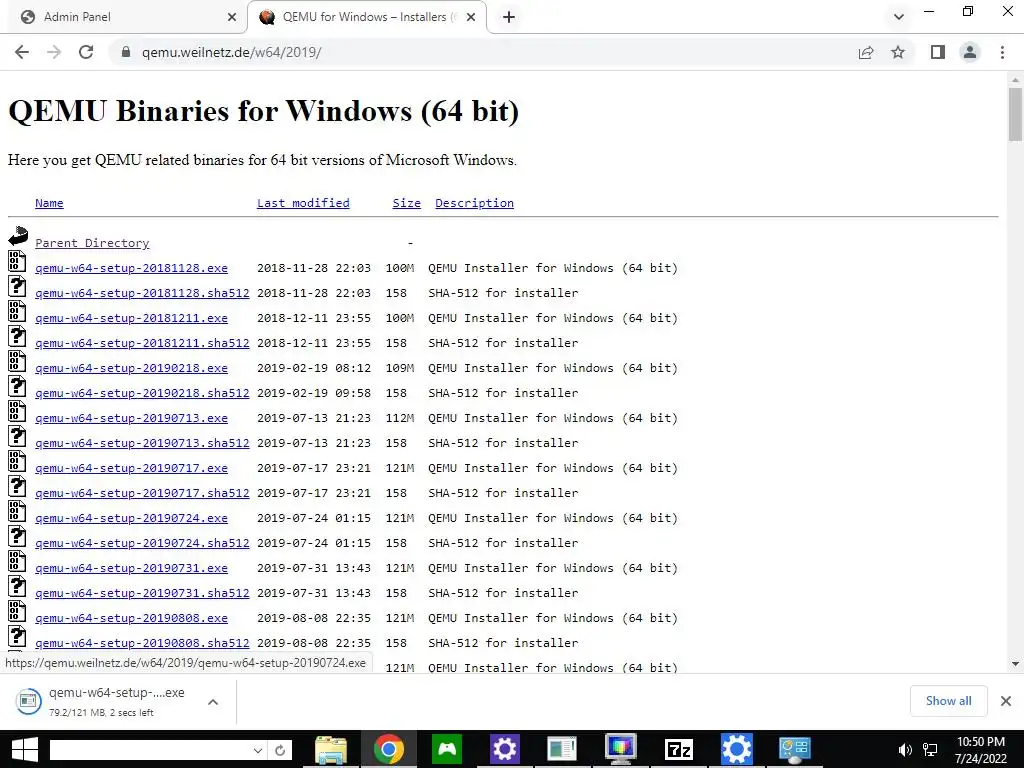Bookmark this page with the star icon
The width and height of the screenshot is (1024, 768).
pyautogui.click(x=898, y=52)
